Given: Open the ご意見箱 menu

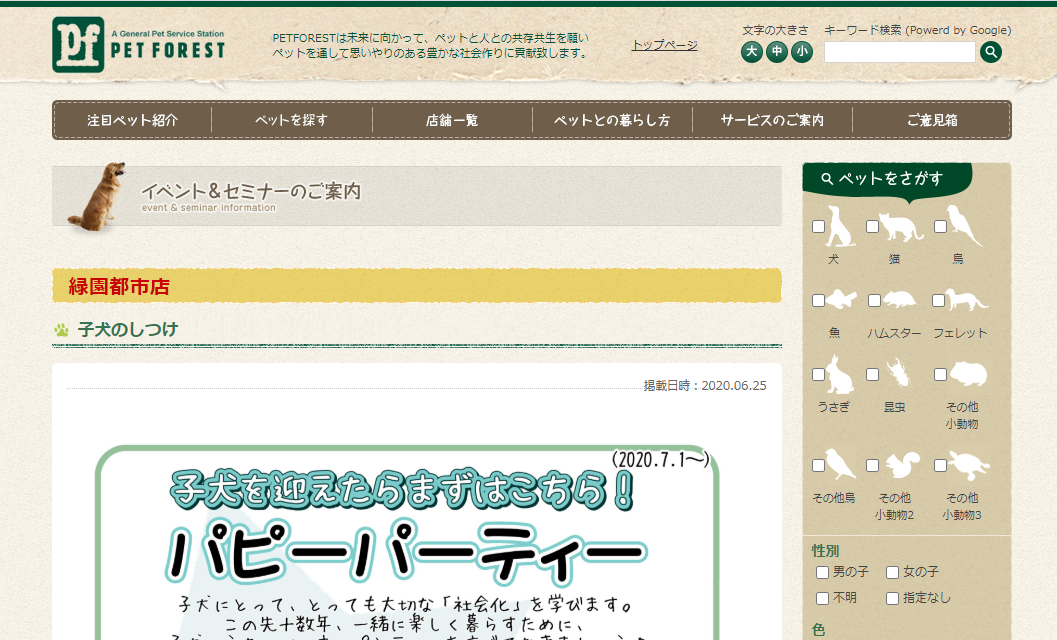Looking at the screenshot, I should click(x=932, y=120).
